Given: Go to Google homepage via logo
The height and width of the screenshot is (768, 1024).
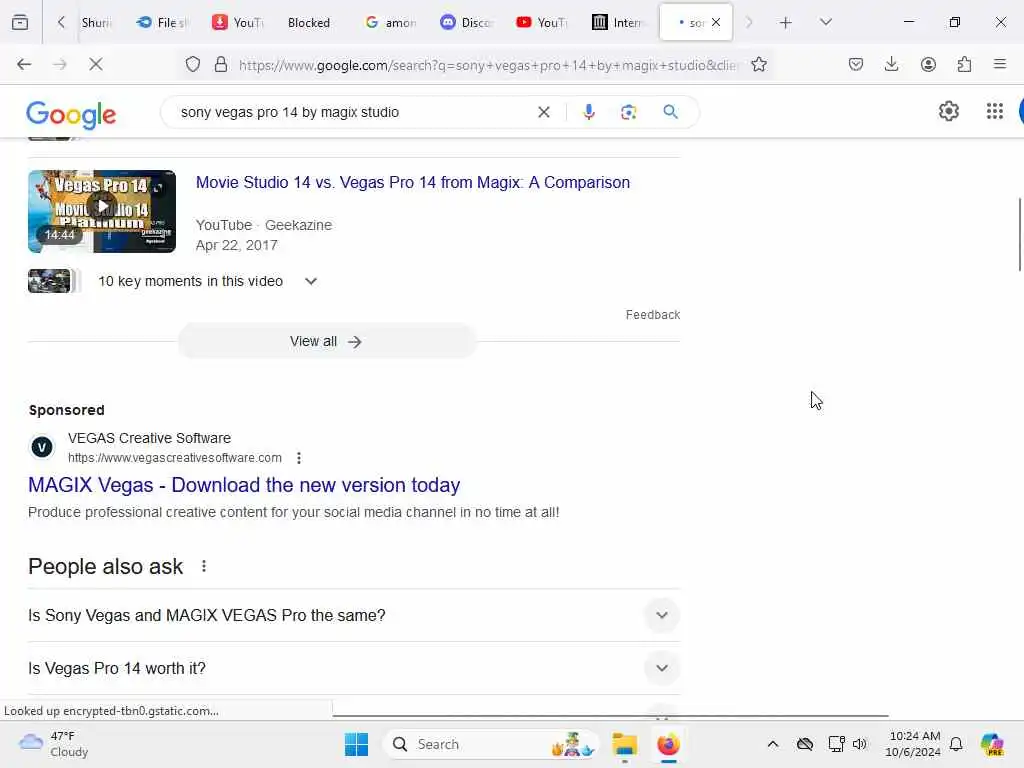Looking at the screenshot, I should 71,115.
